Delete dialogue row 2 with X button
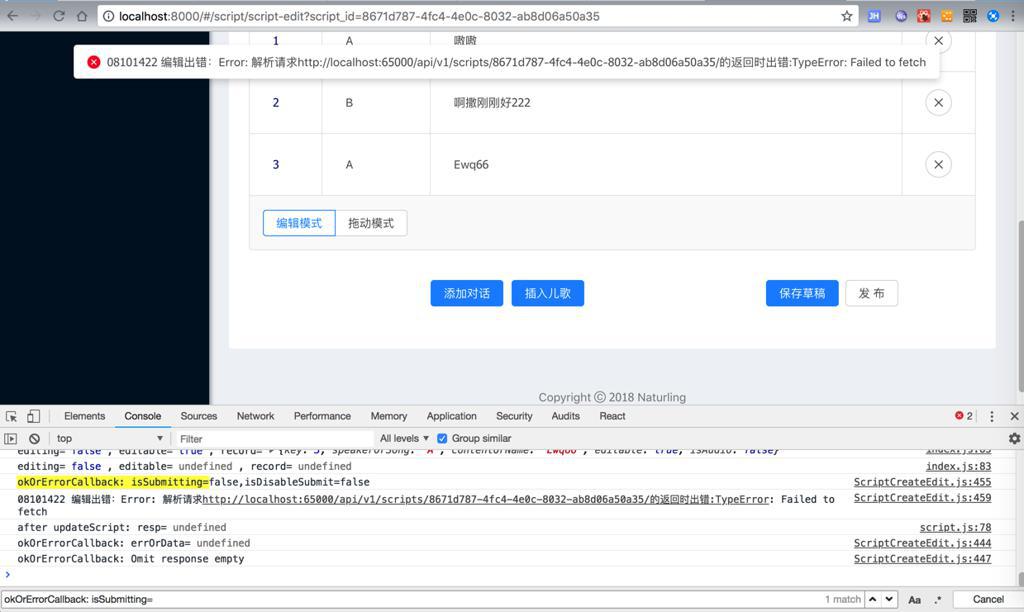The height and width of the screenshot is (612, 1024). click(x=938, y=103)
